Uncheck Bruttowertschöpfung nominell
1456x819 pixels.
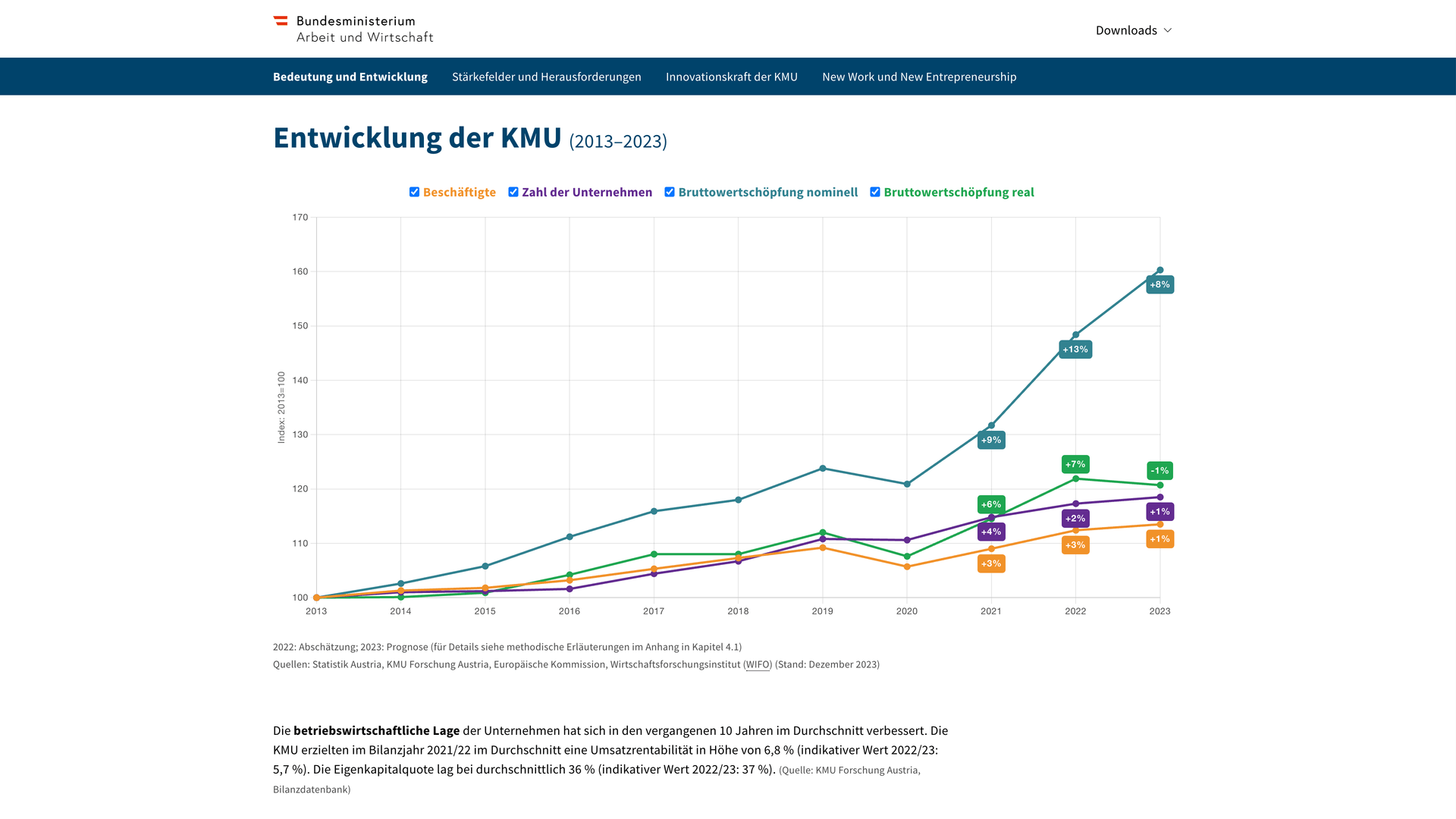click(670, 192)
